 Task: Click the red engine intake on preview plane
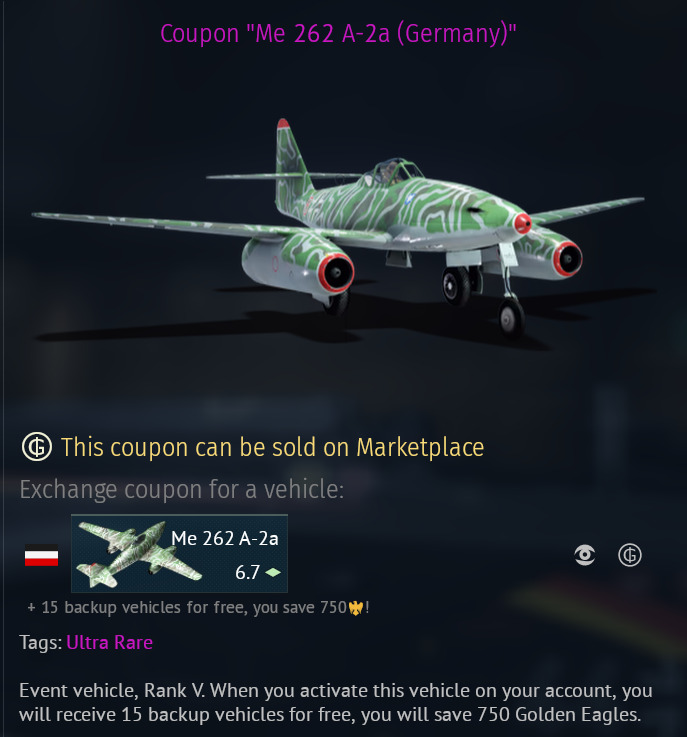click(x=336, y=273)
